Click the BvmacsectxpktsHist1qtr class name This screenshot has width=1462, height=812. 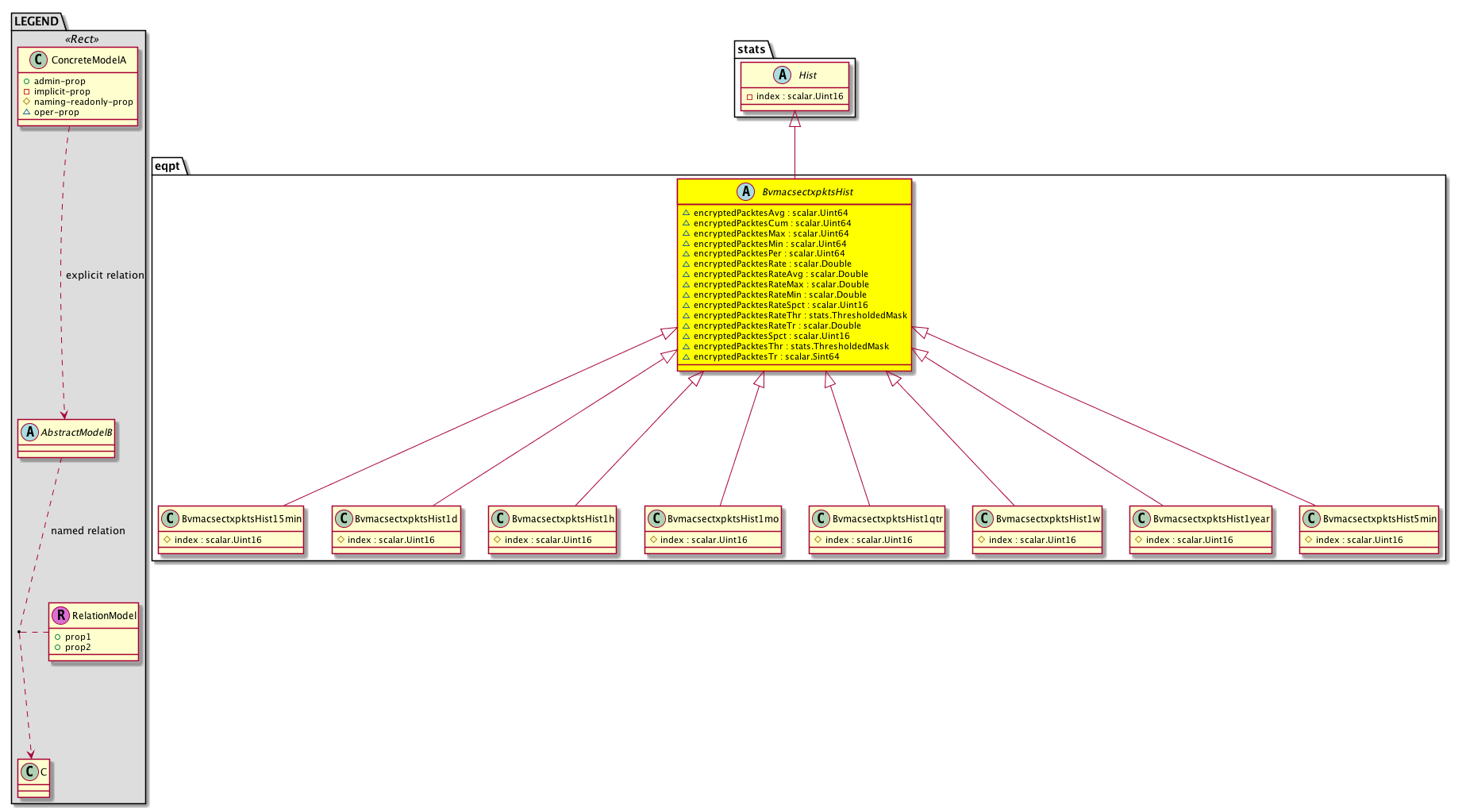pos(887,519)
